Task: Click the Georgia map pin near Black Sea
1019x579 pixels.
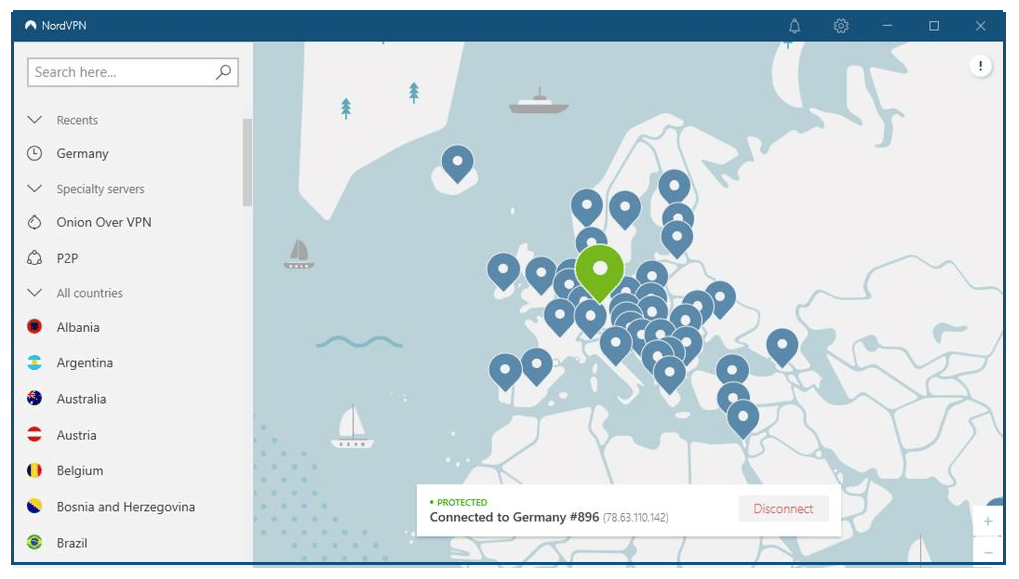Action: (782, 347)
